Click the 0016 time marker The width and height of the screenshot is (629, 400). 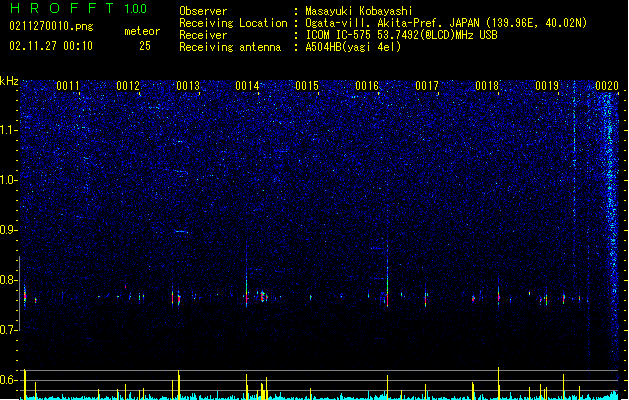(367, 86)
